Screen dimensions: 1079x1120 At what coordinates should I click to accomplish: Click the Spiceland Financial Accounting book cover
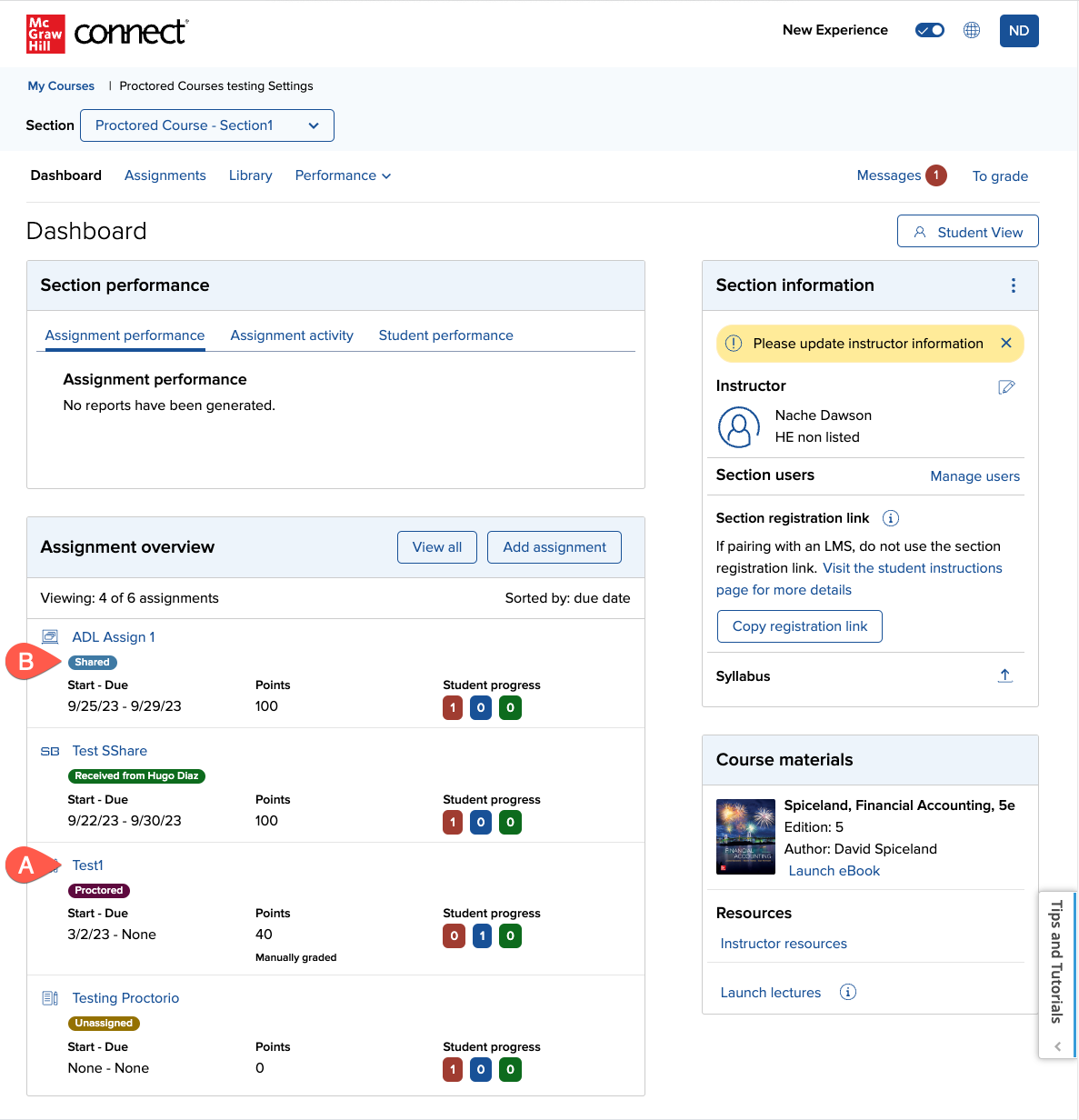(745, 836)
